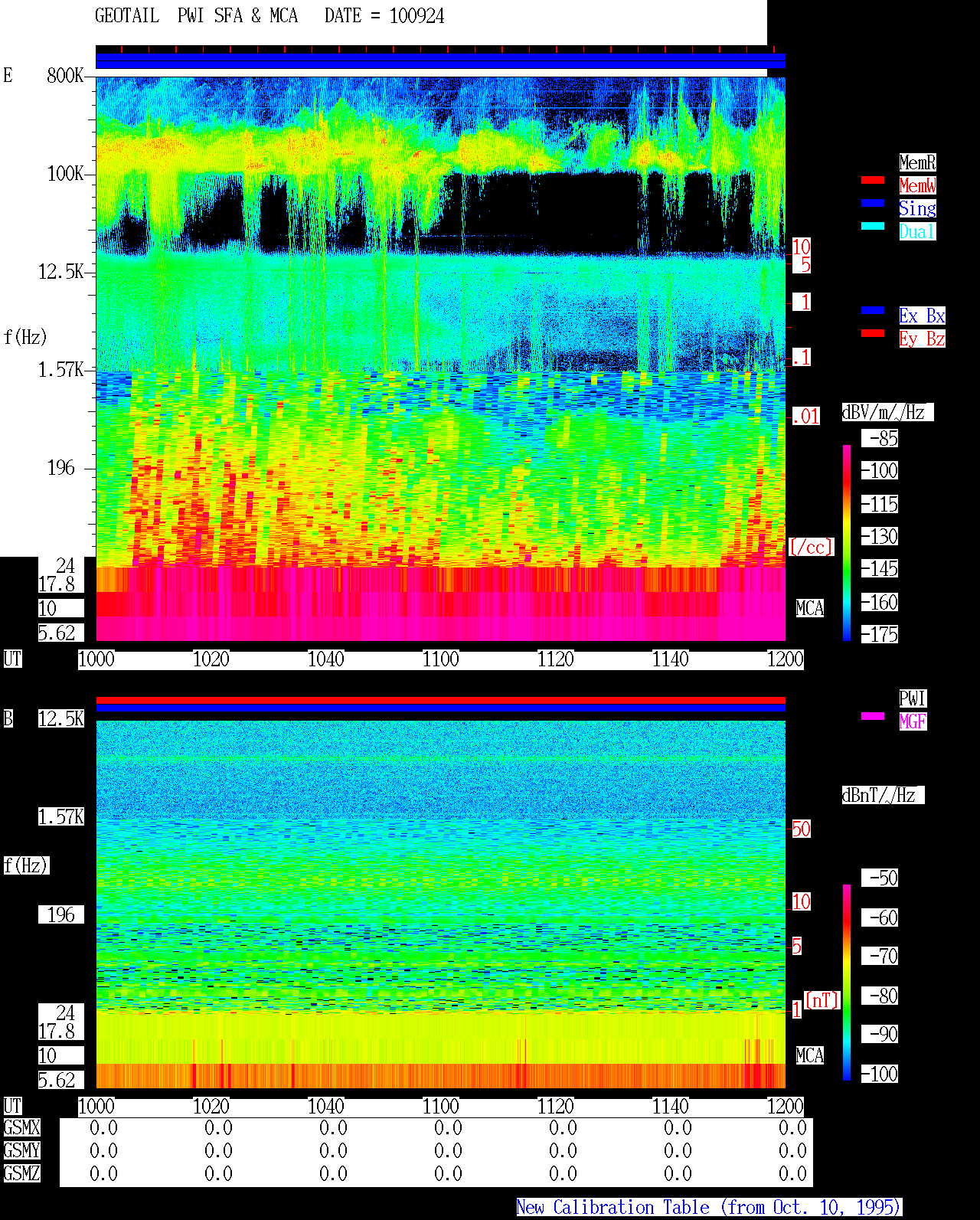Click the upper MCA label
The width and height of the screenshot is (980, 1220).
pos(810,609)
